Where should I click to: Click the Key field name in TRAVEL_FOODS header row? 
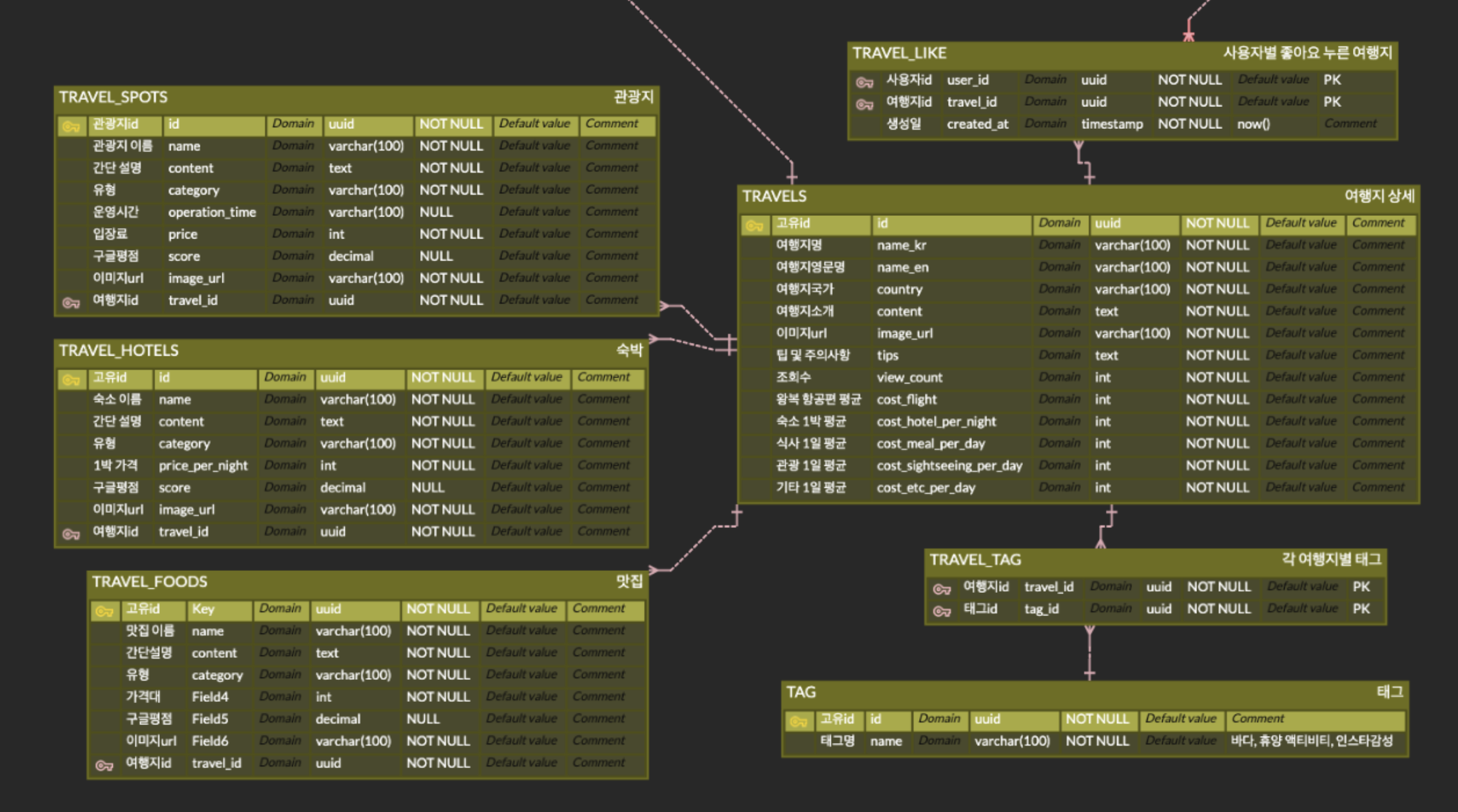pos(203,609)
